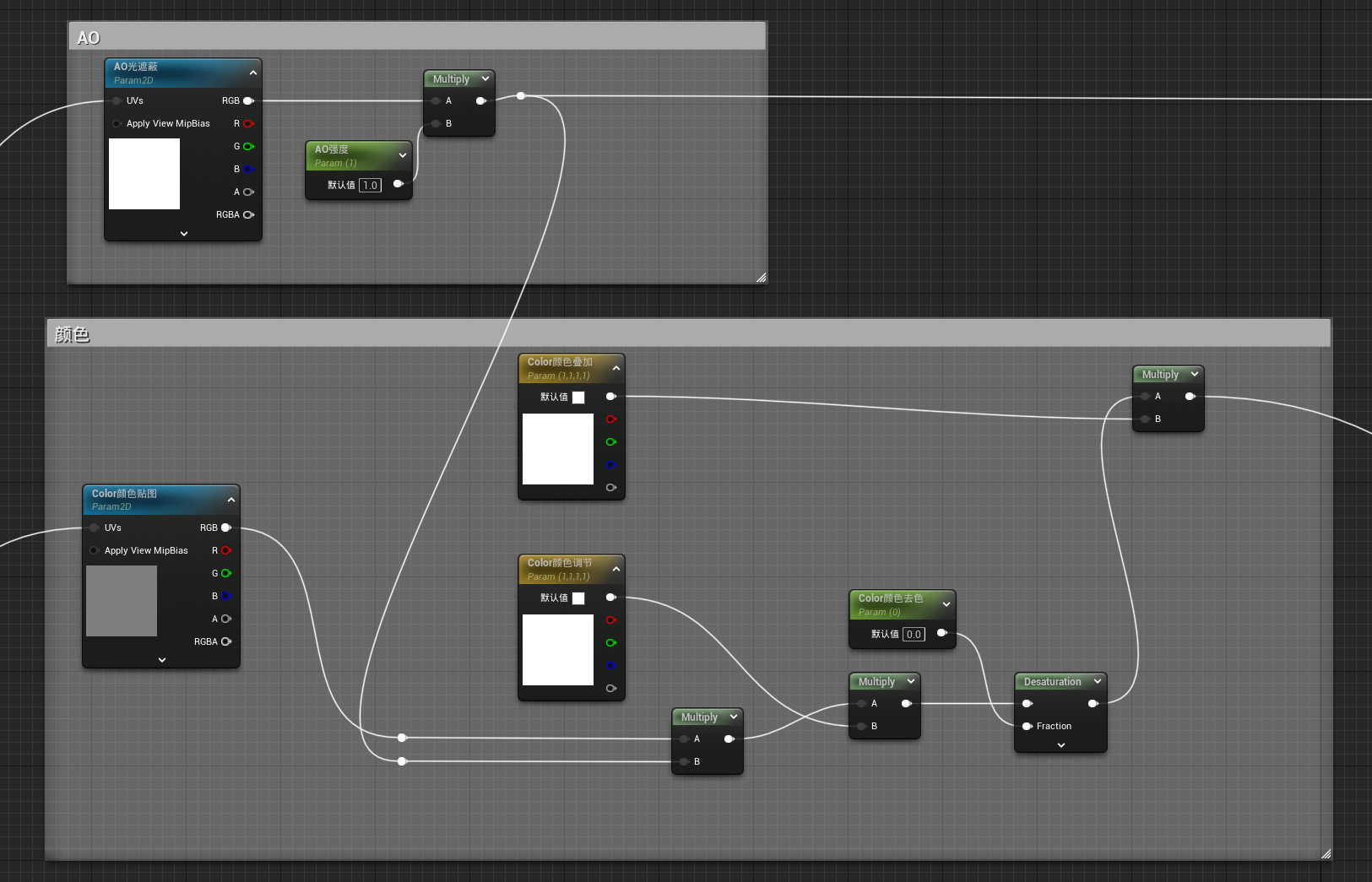Select the AO comment box title bar
1372x882 pixels.
point(417,36)
